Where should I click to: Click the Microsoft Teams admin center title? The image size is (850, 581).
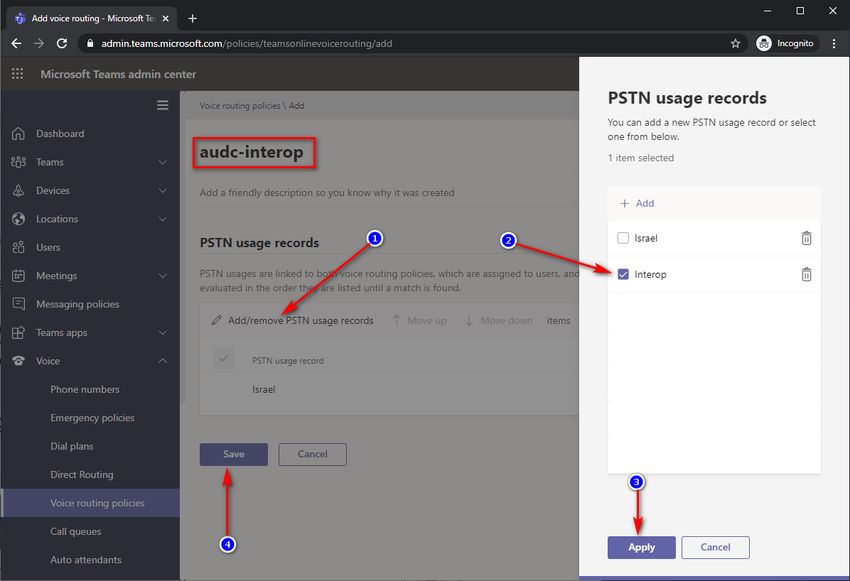coord(118,74)
